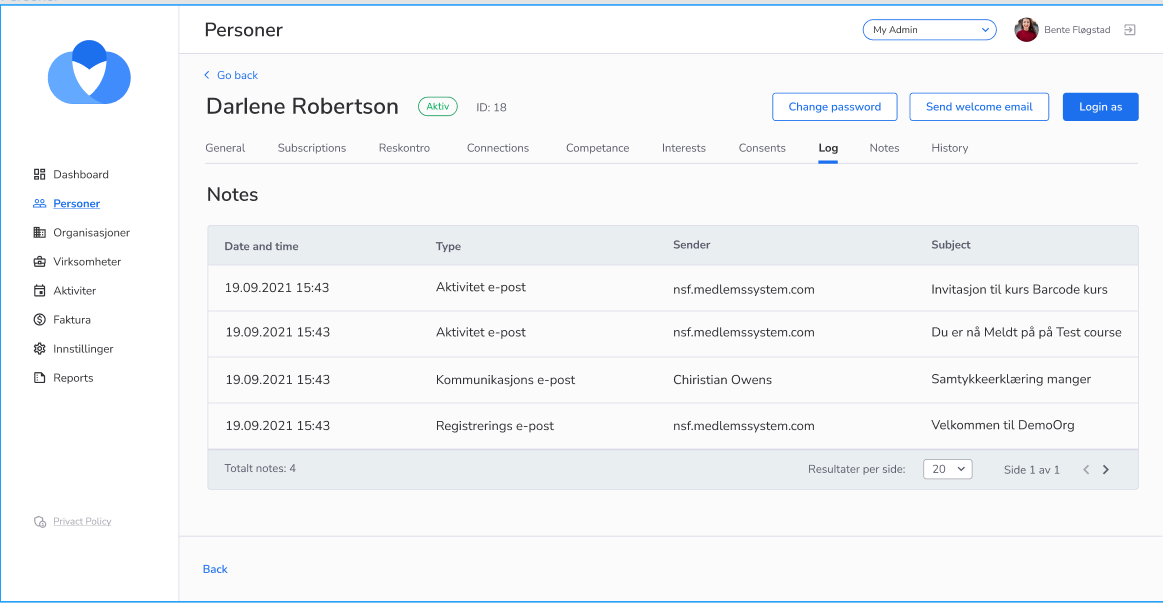Screen dimensions: 1163x603
Task: Select the Log tab
Action: [x=828, y=148]
